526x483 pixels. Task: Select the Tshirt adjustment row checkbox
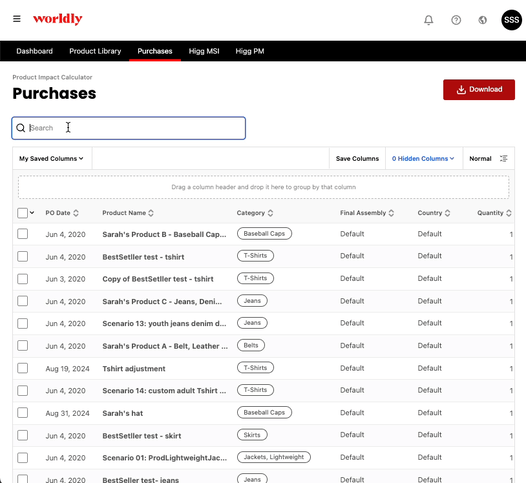(22, 368)
